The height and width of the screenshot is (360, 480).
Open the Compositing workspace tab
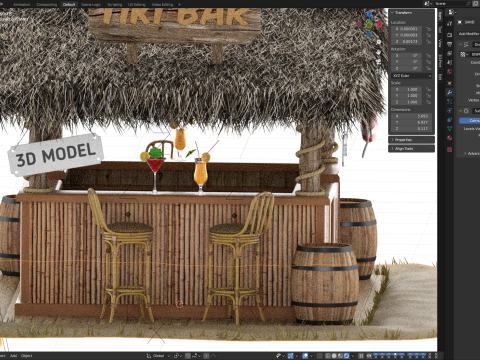(46, 4)
